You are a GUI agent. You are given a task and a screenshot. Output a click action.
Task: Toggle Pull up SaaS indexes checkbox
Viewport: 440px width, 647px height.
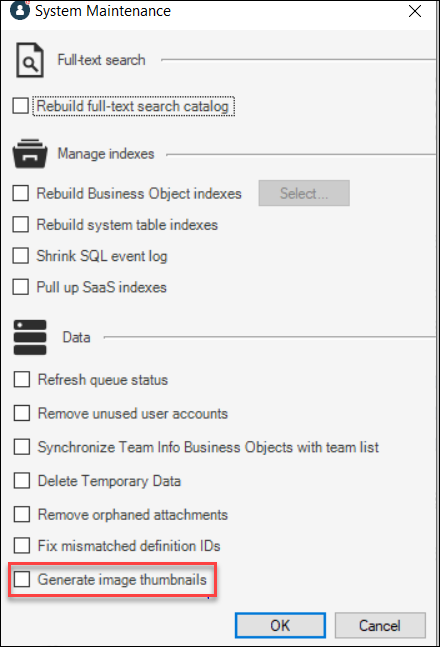point(21,287)
